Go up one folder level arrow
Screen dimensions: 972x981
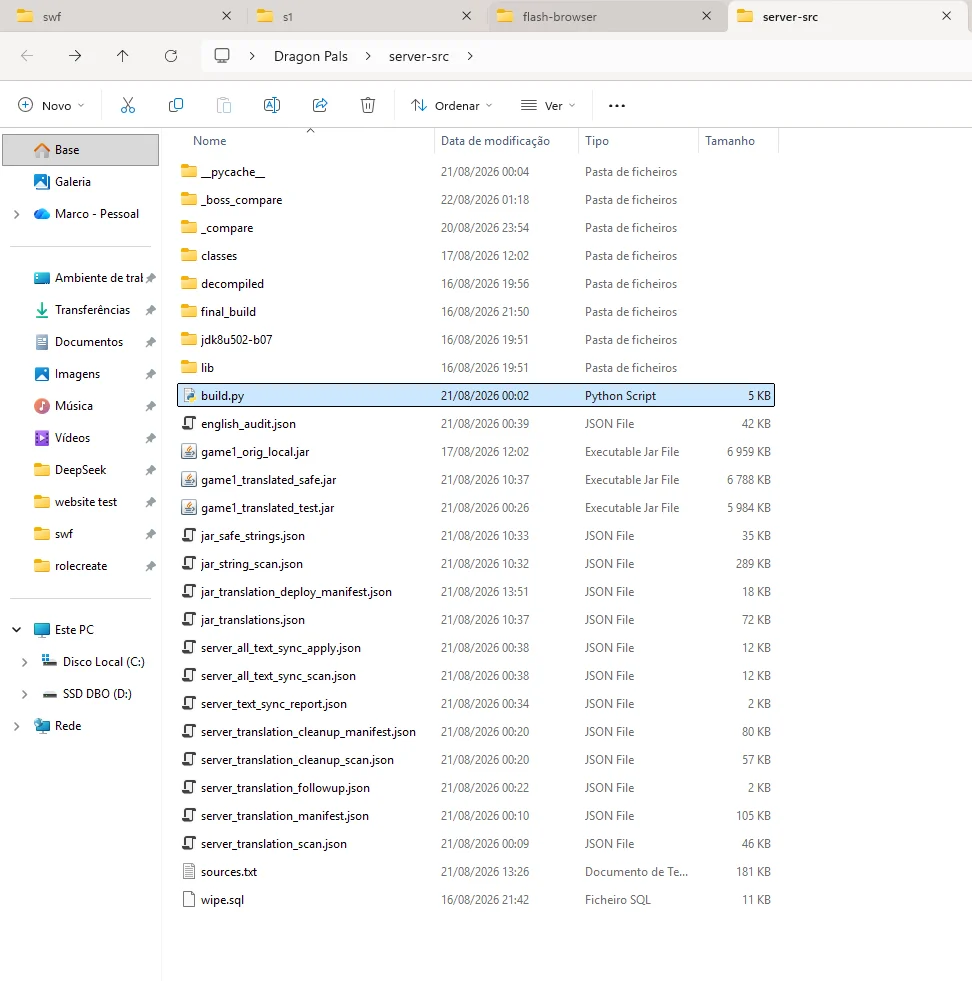[123, 56]
